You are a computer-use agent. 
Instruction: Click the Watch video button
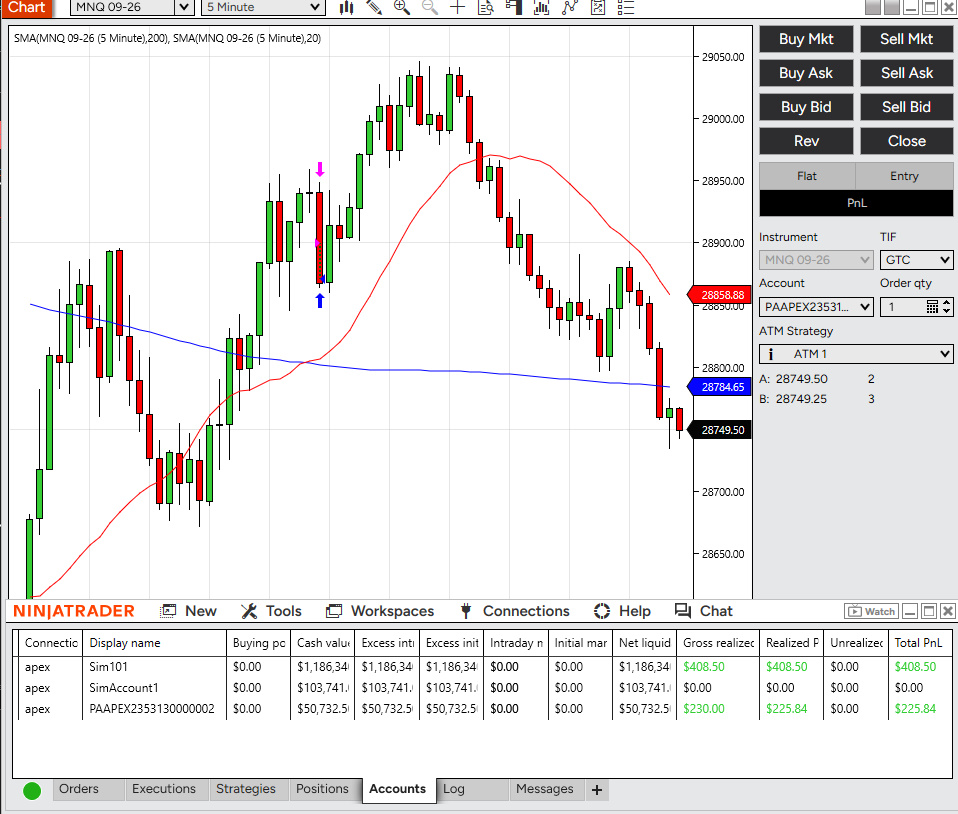pos(872,611)
